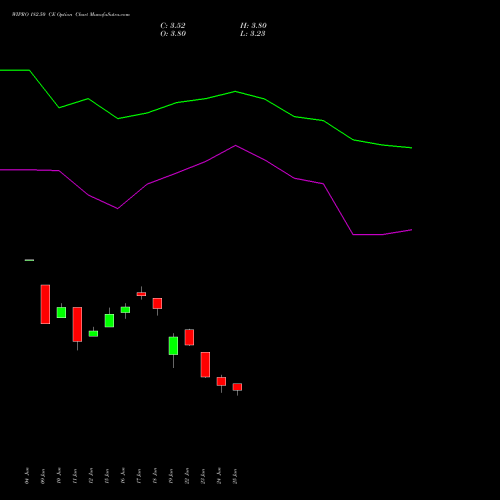Screen dimensions: 500x500
Task: Select the low value L: 3.23
Action: (253, 34)
